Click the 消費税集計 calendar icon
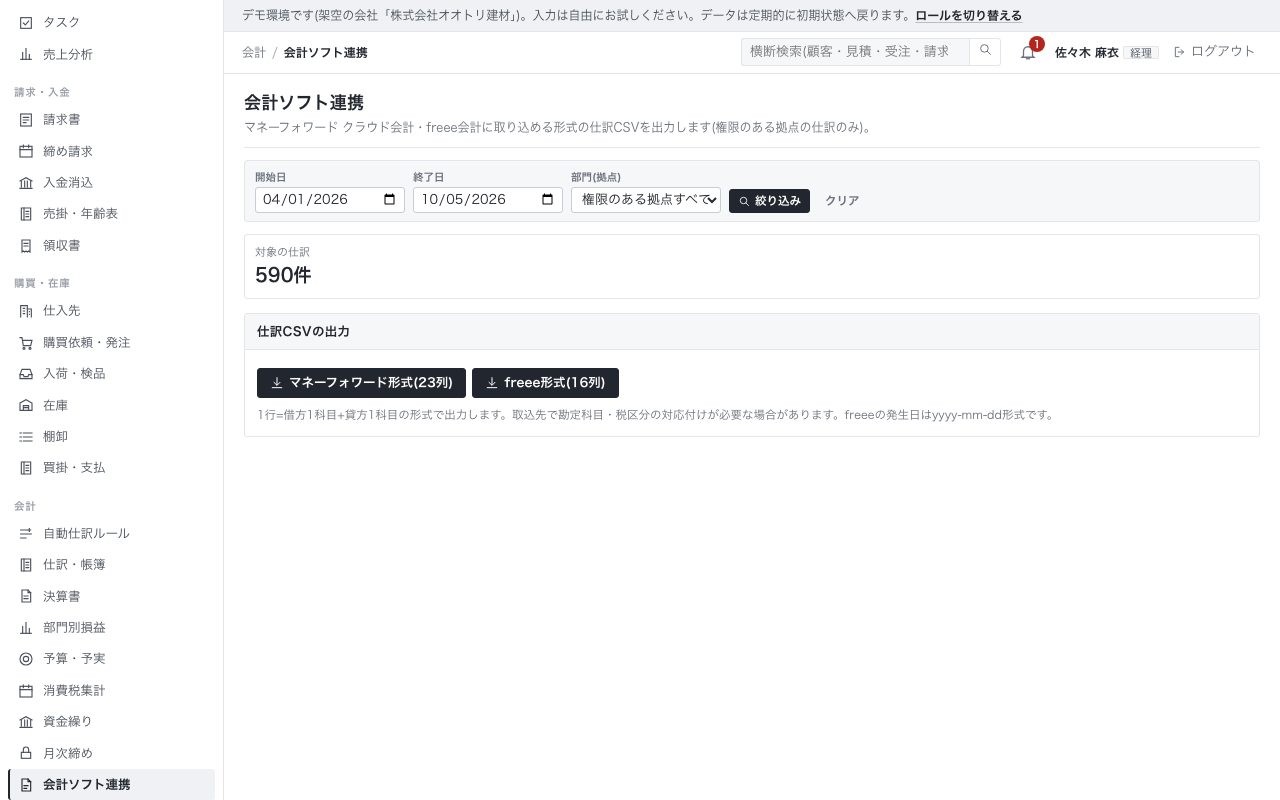The width and height of the screenshot is (1280, 800). click(x=26, y=691)
